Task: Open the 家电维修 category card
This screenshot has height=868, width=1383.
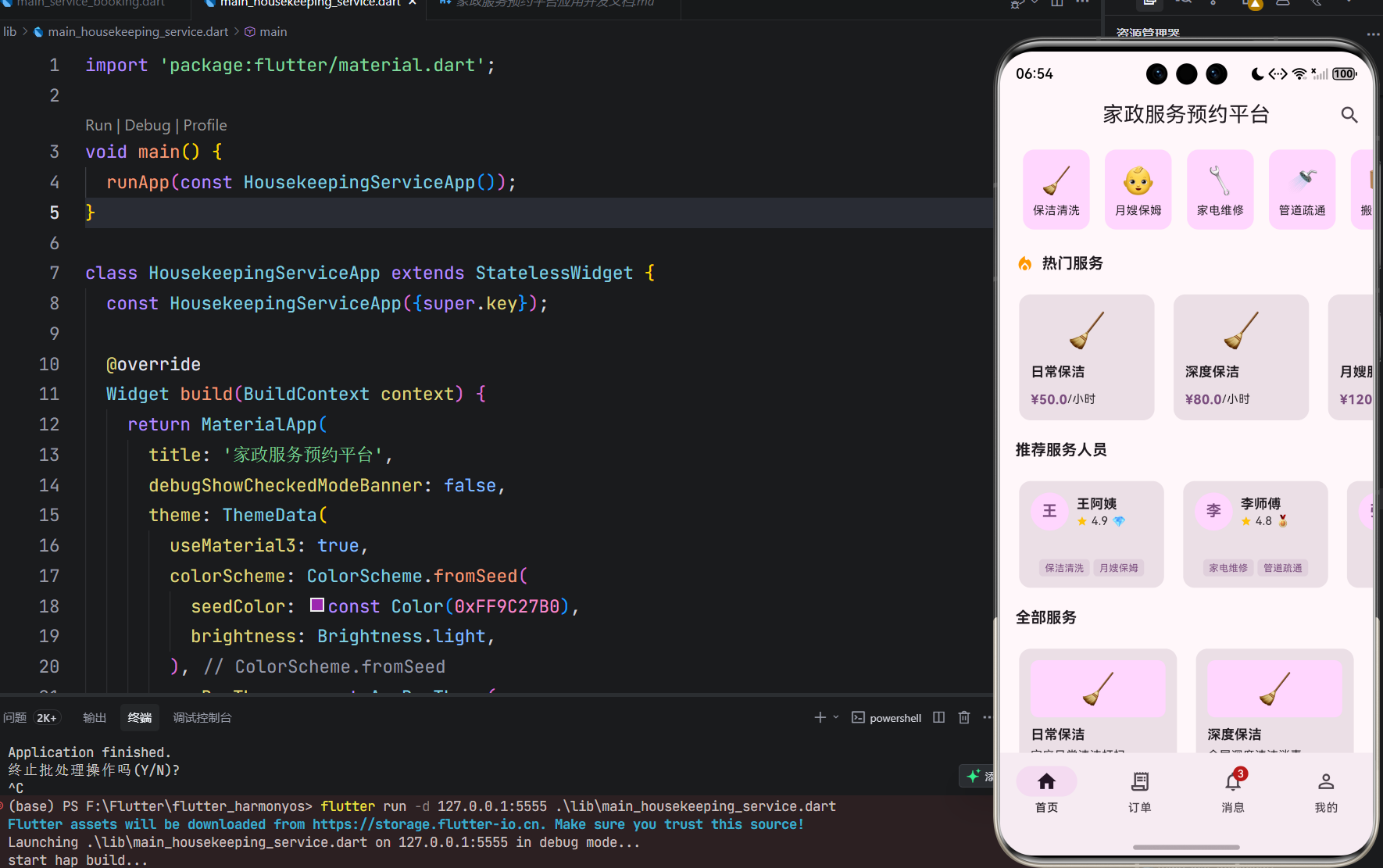Action: point(1220,189)
